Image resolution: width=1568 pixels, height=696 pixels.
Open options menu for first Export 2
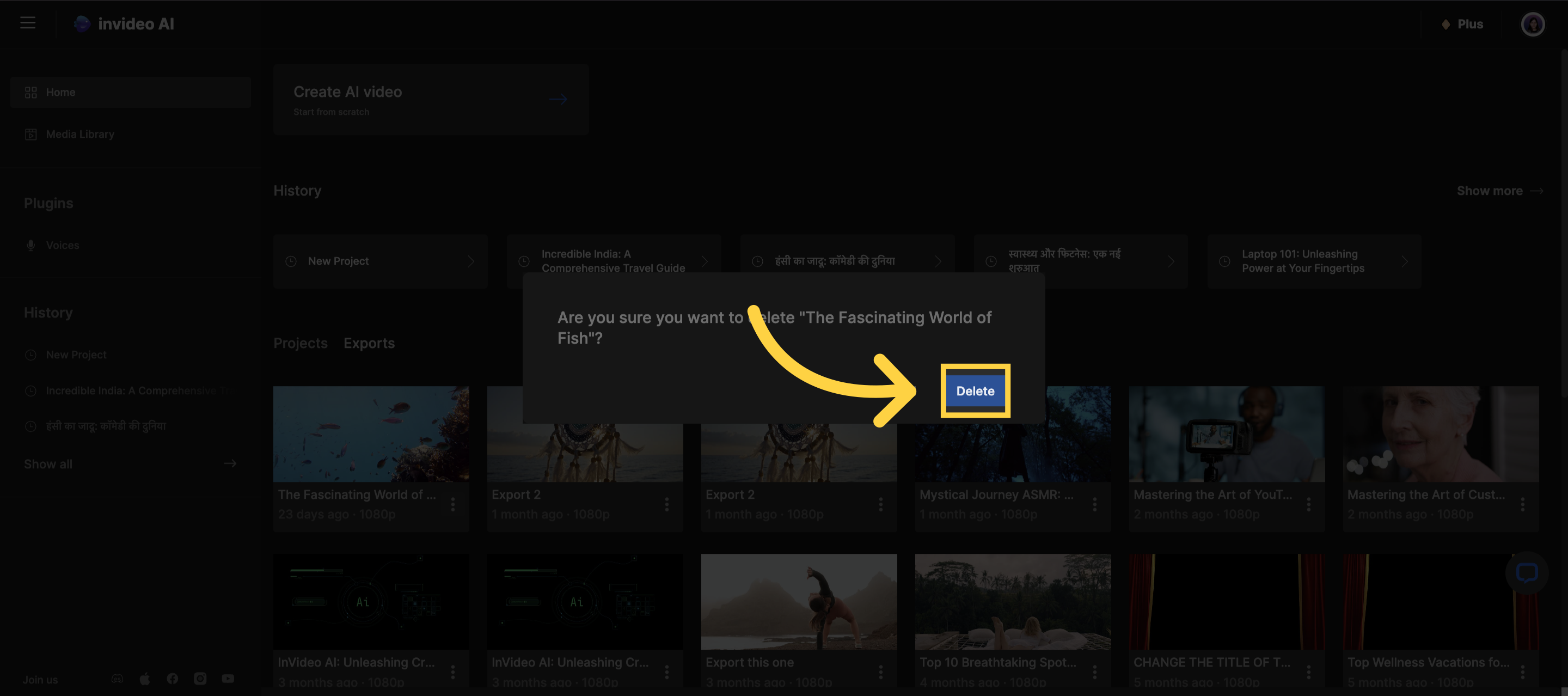point(666,504)
